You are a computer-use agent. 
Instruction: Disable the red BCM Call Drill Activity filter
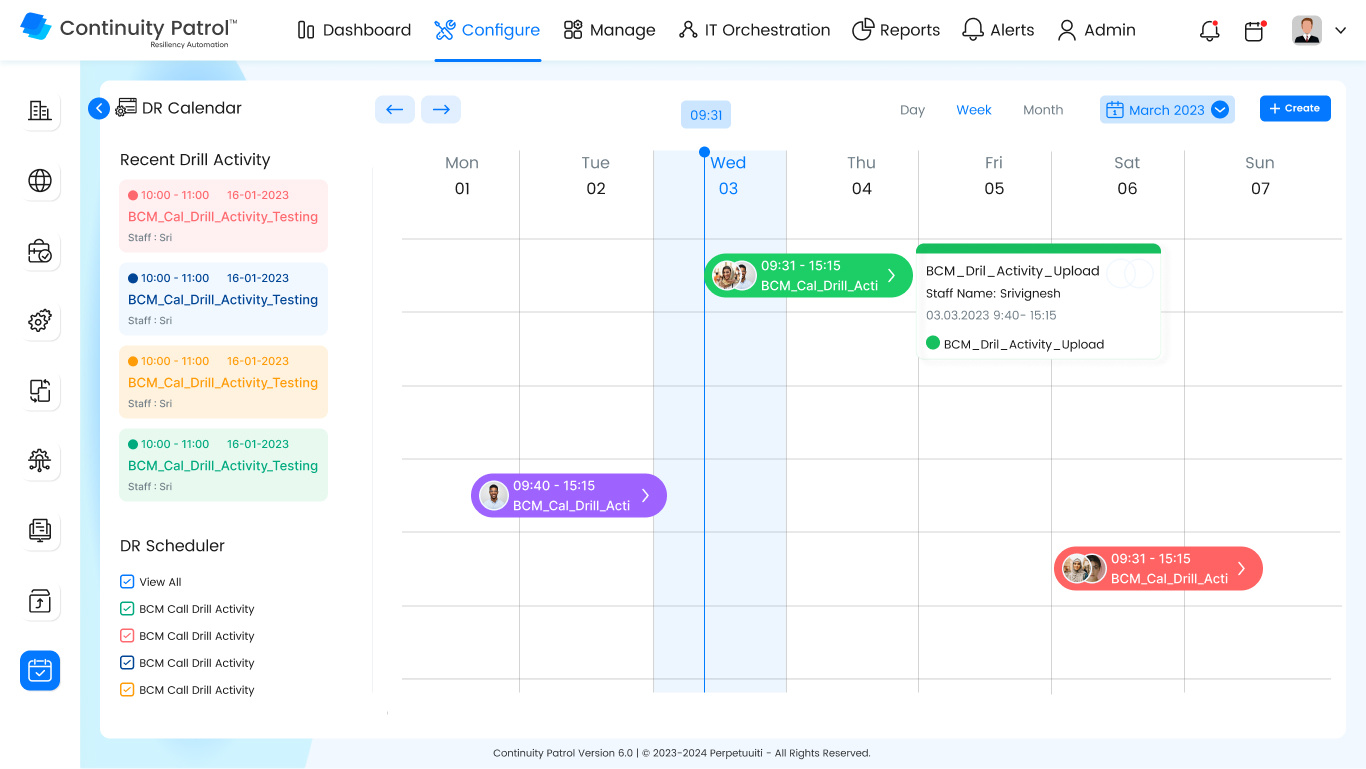click(x=127, y=635)
